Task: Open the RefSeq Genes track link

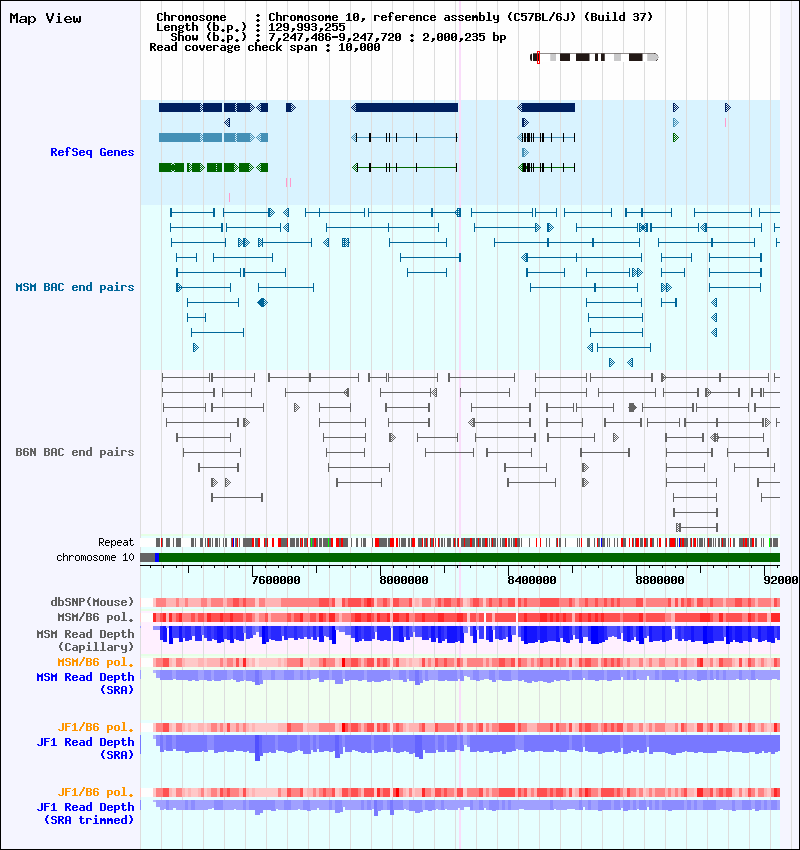Action: [x=92, y=152]
